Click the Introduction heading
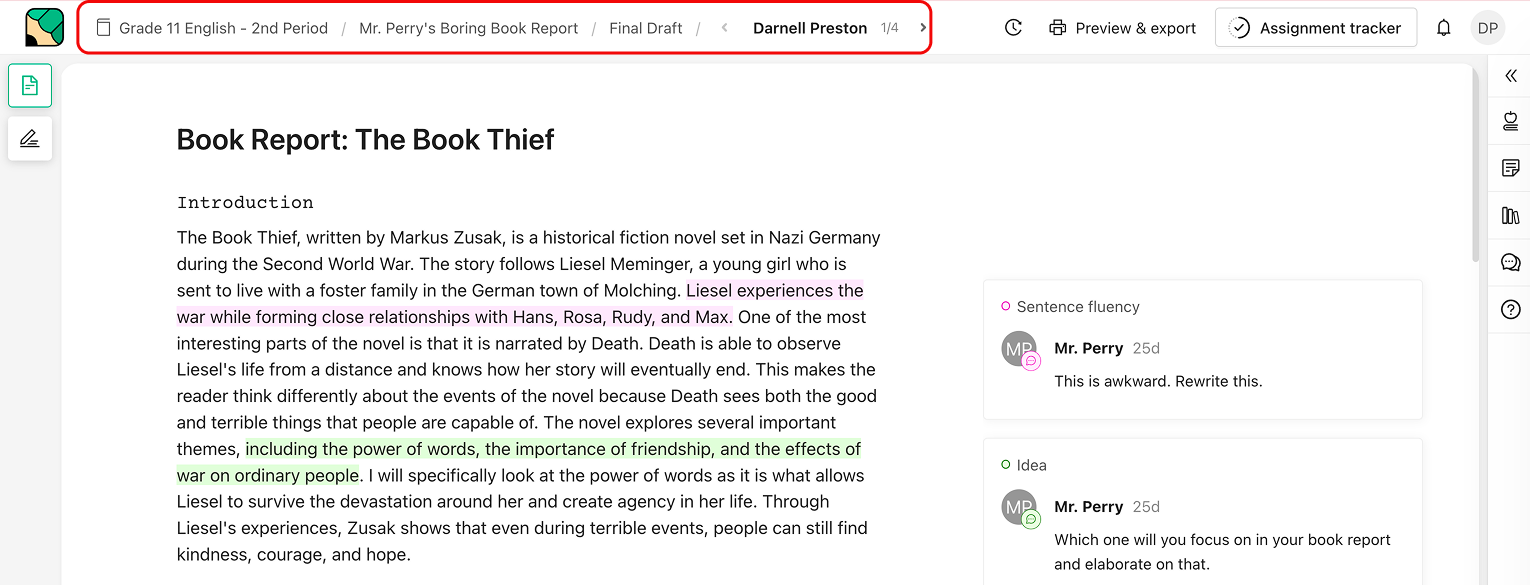This screenshot has height=585, width=1530. click(x=245, y=202)
